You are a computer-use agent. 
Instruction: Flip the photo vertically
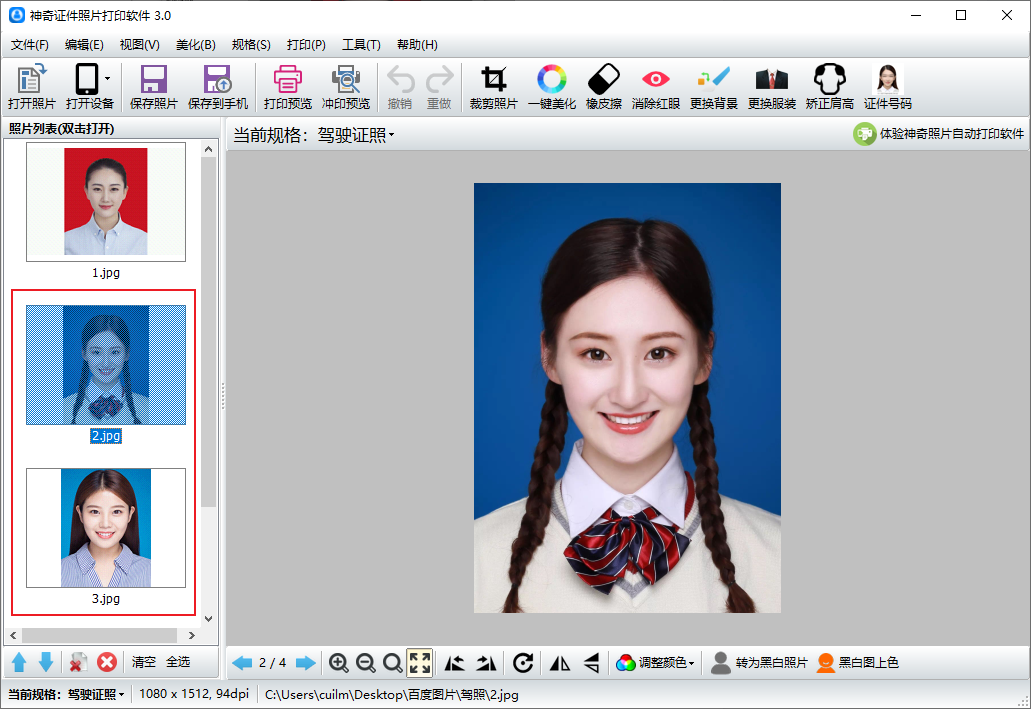click(x=592, y=663)
